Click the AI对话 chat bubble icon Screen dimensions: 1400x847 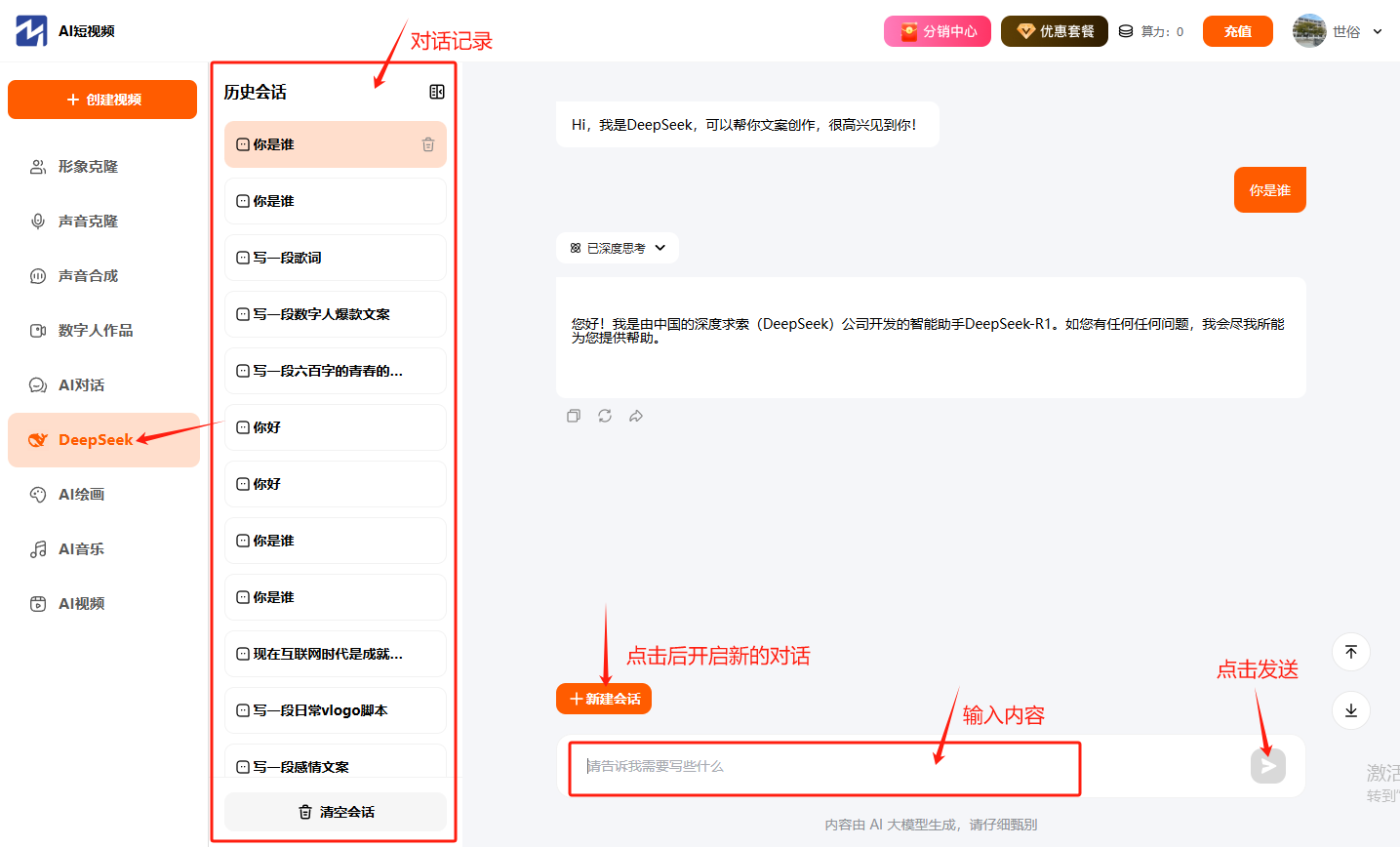[x=38, y=385]
